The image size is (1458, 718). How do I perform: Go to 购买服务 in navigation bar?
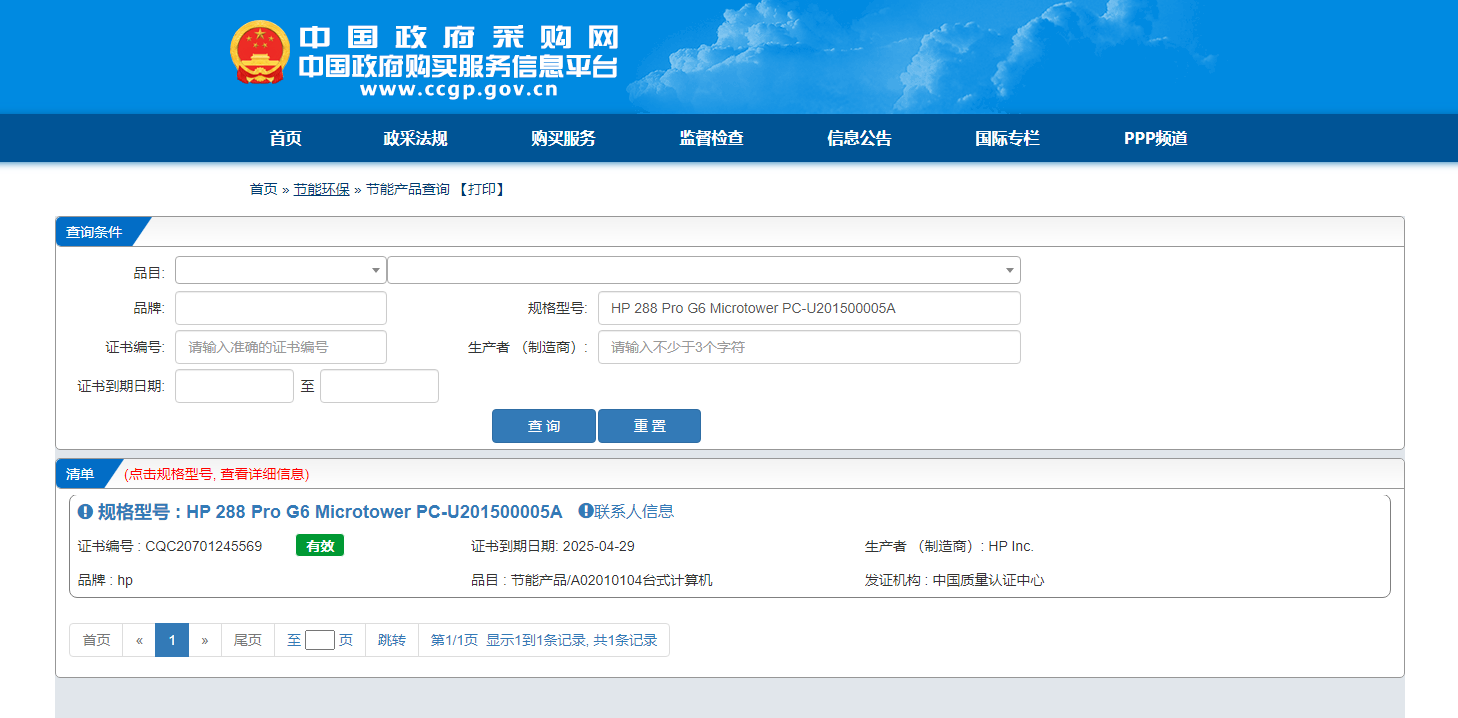pos(563,139)
